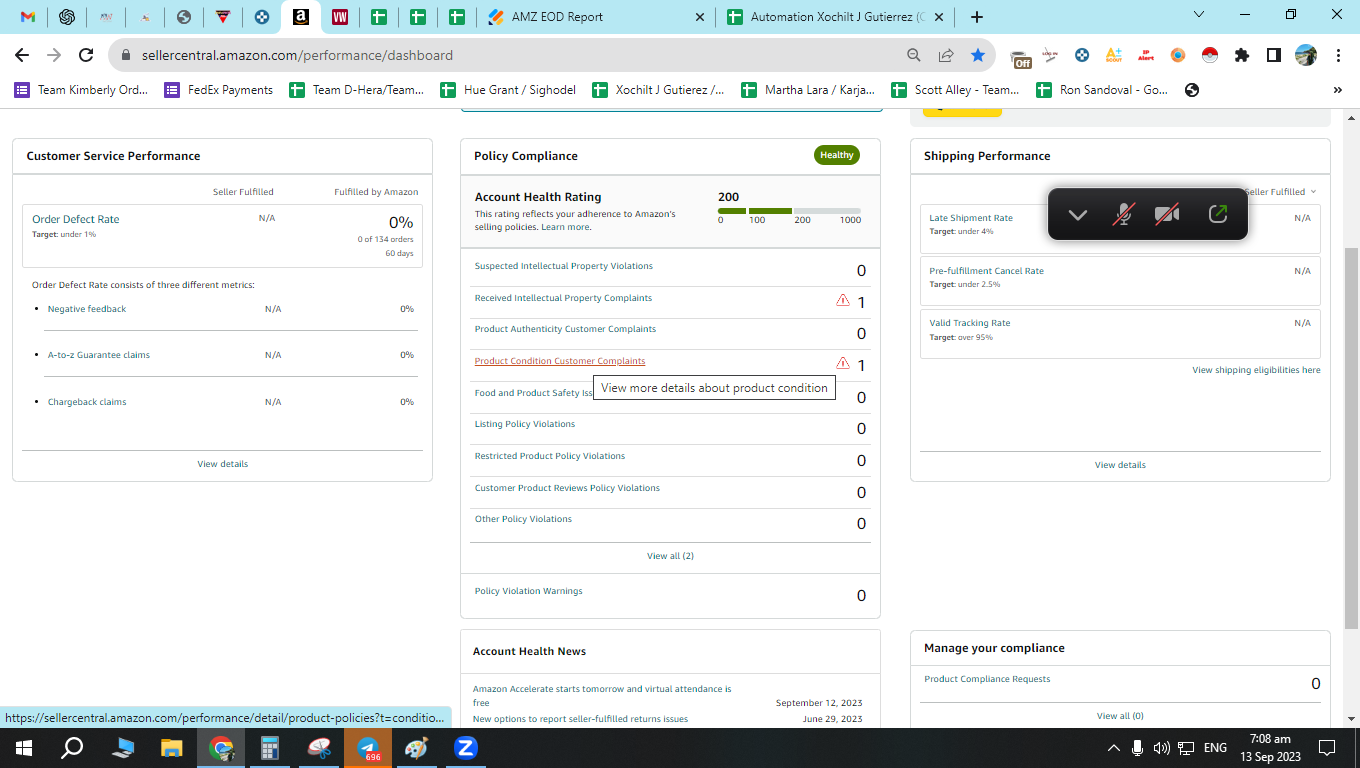Collapse the Zoom meeting controls chevron

(1077, 214)
